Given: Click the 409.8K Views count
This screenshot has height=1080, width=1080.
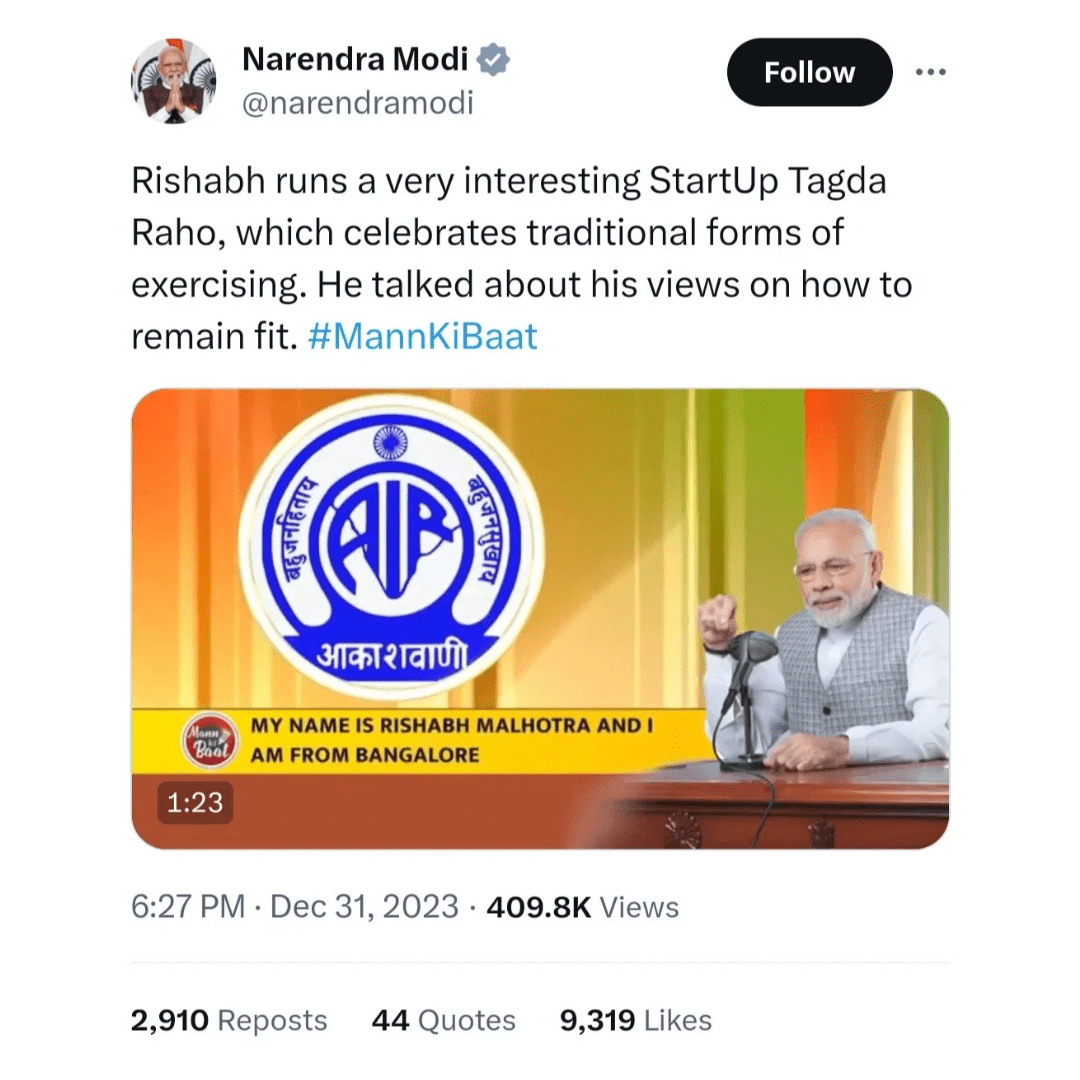Looking at the screenshot, I should pyautogui.click(x=581, y=907).
